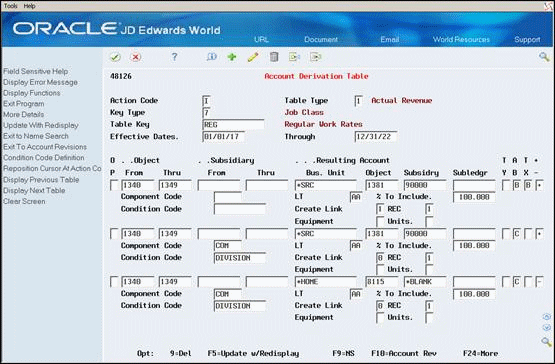Click F24=More function key text
This screenshot has width=555, height=364.
tap(480, 353)
